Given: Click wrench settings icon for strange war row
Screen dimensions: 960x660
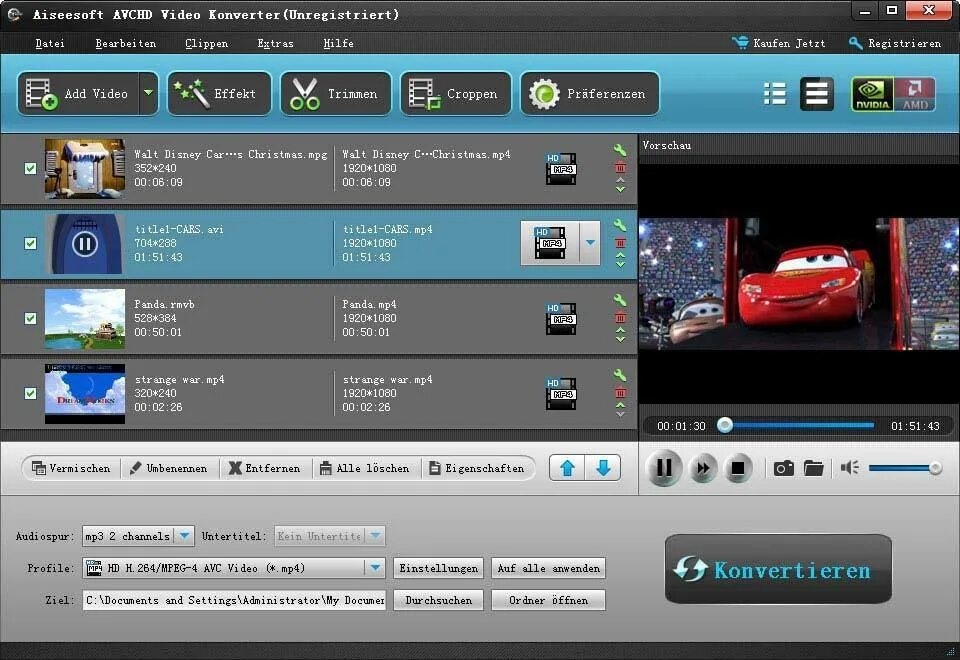Looking at the screenshot, I should [620, 375].
